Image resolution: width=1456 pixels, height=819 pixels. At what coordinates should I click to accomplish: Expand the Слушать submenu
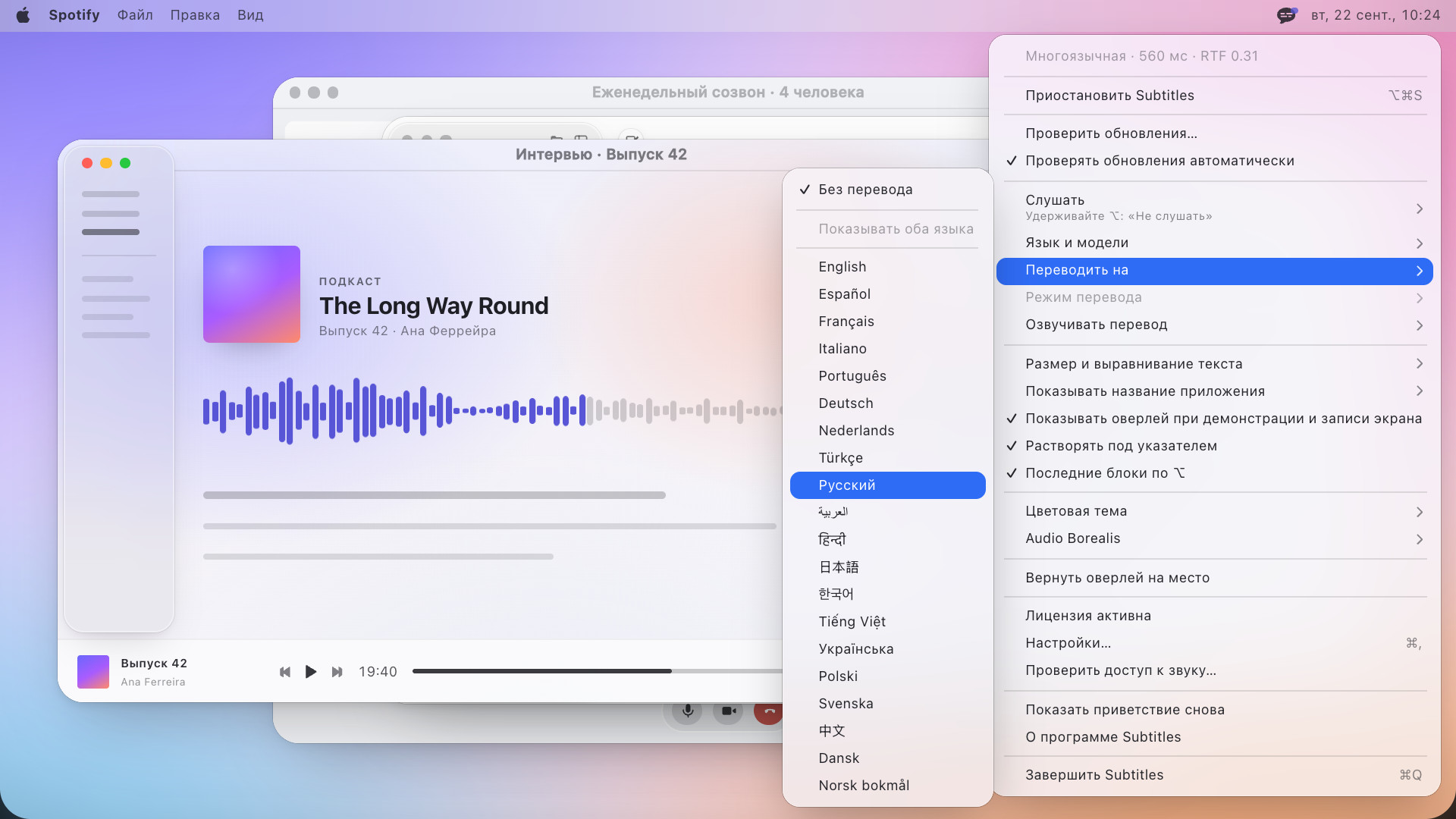point(1215,208)
